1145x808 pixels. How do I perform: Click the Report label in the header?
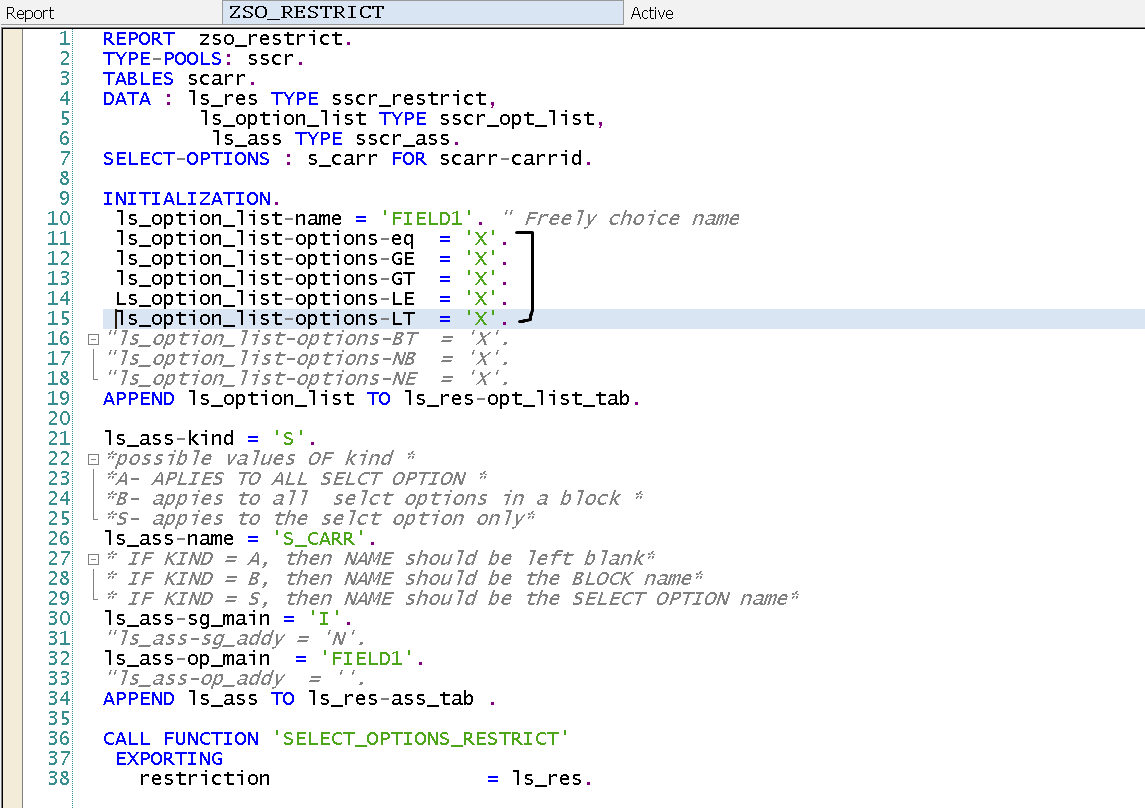pyautogui.click(x=30, y=13)
